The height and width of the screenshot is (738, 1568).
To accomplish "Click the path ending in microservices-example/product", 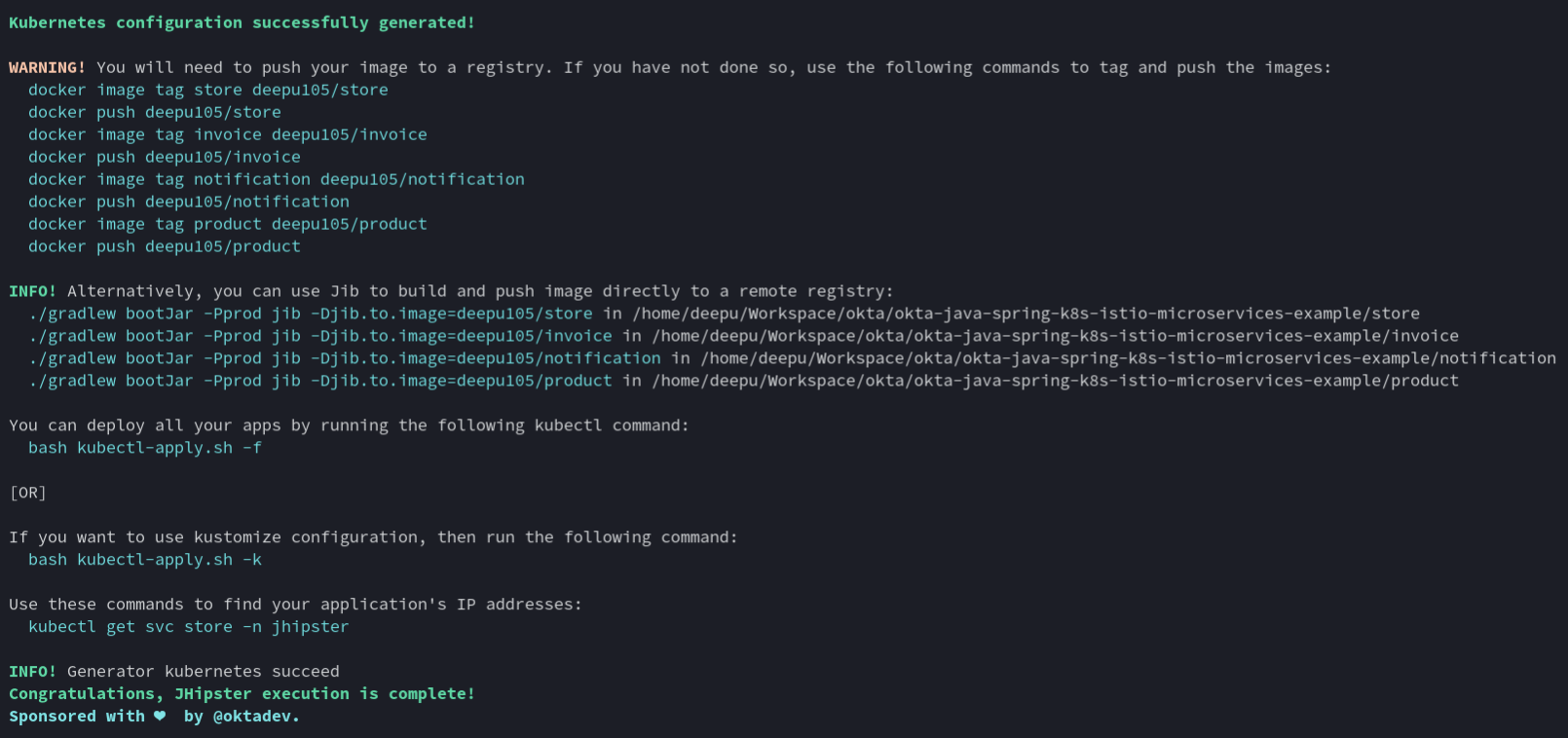I will coord(1055,381).
